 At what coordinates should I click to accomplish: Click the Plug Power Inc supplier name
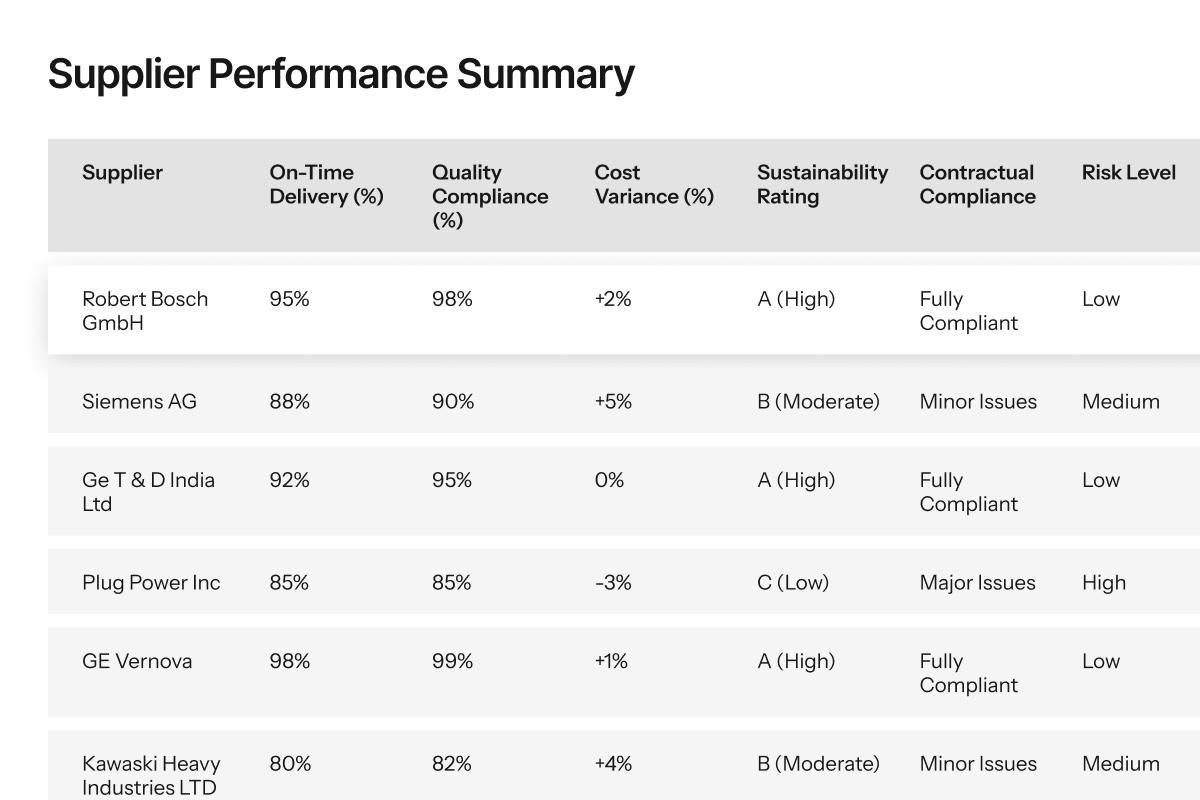[x=151, y=583]
